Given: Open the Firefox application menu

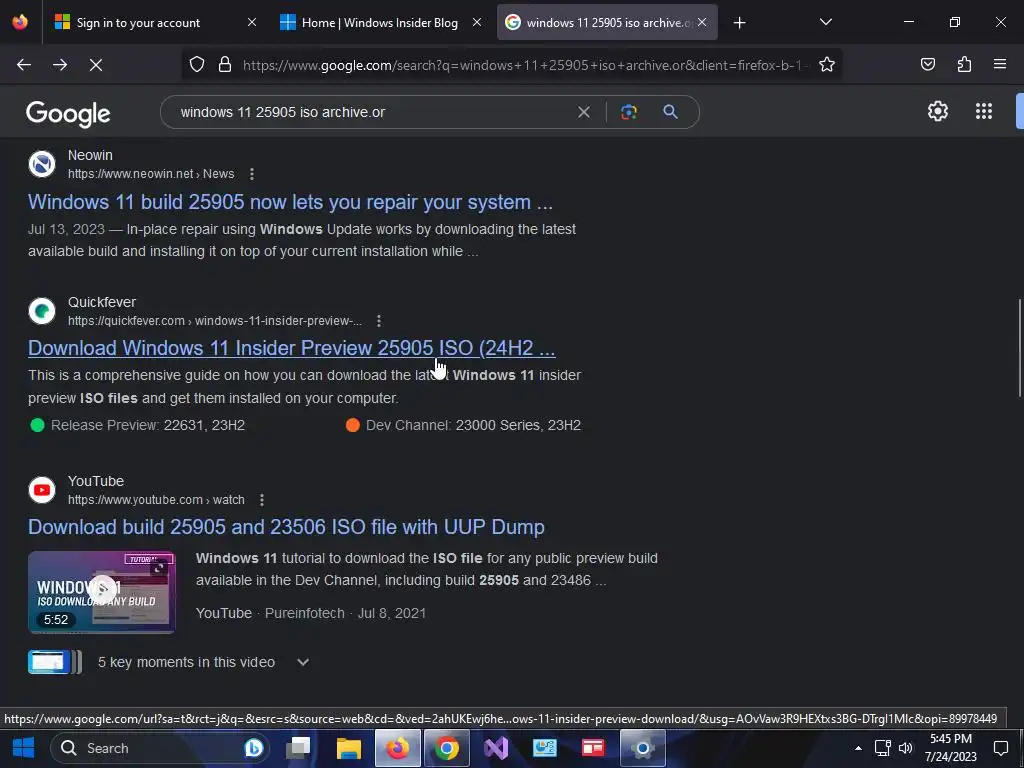Looking at the screenshot, I should [x=999, y=65].
